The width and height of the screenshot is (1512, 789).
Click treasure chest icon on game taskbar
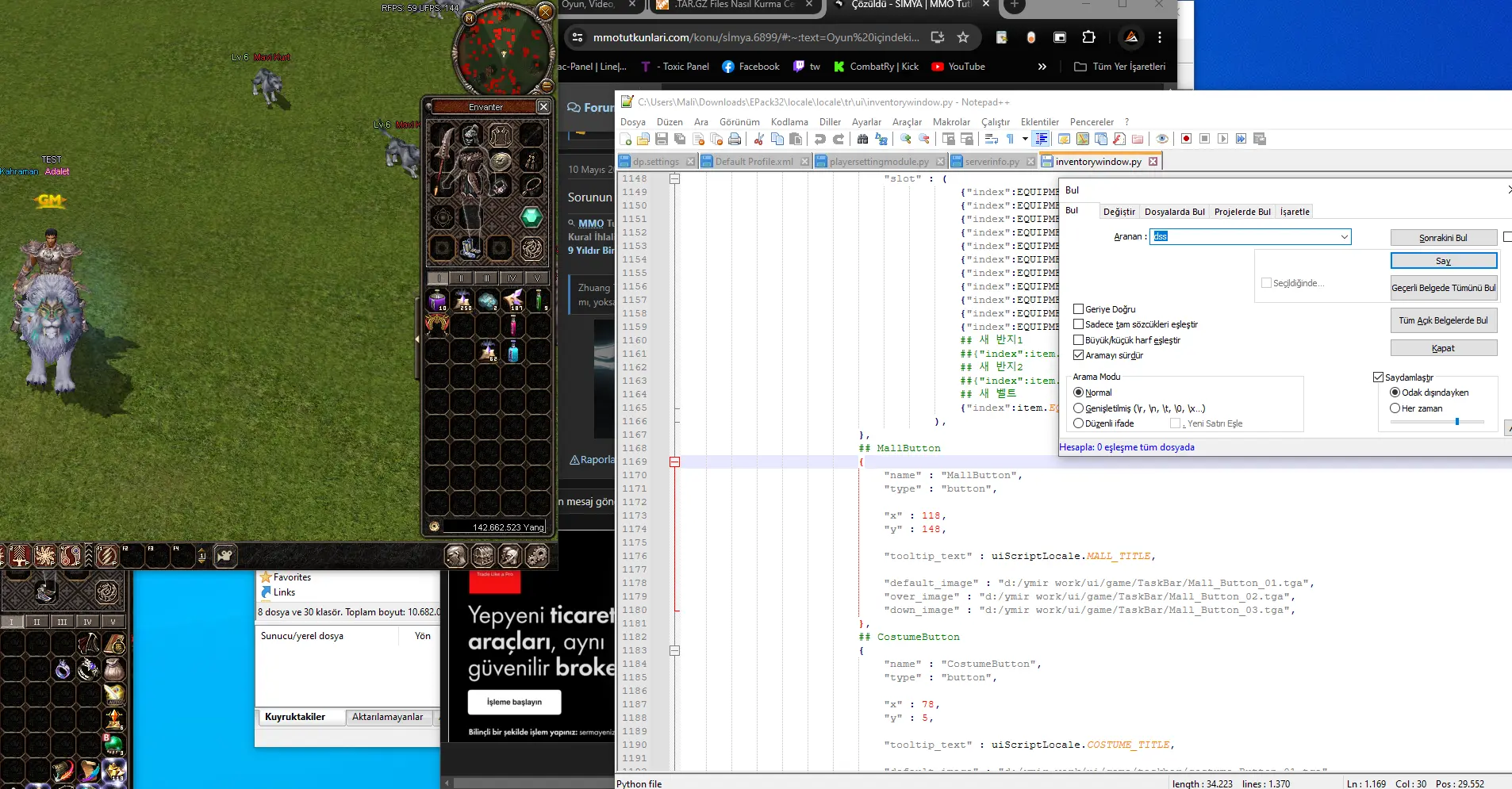pos(483,556)
